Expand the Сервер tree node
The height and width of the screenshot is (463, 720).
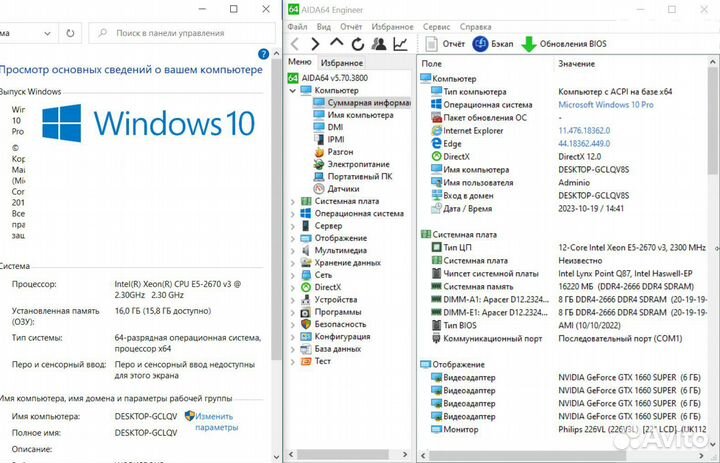[x=292, y=226]
